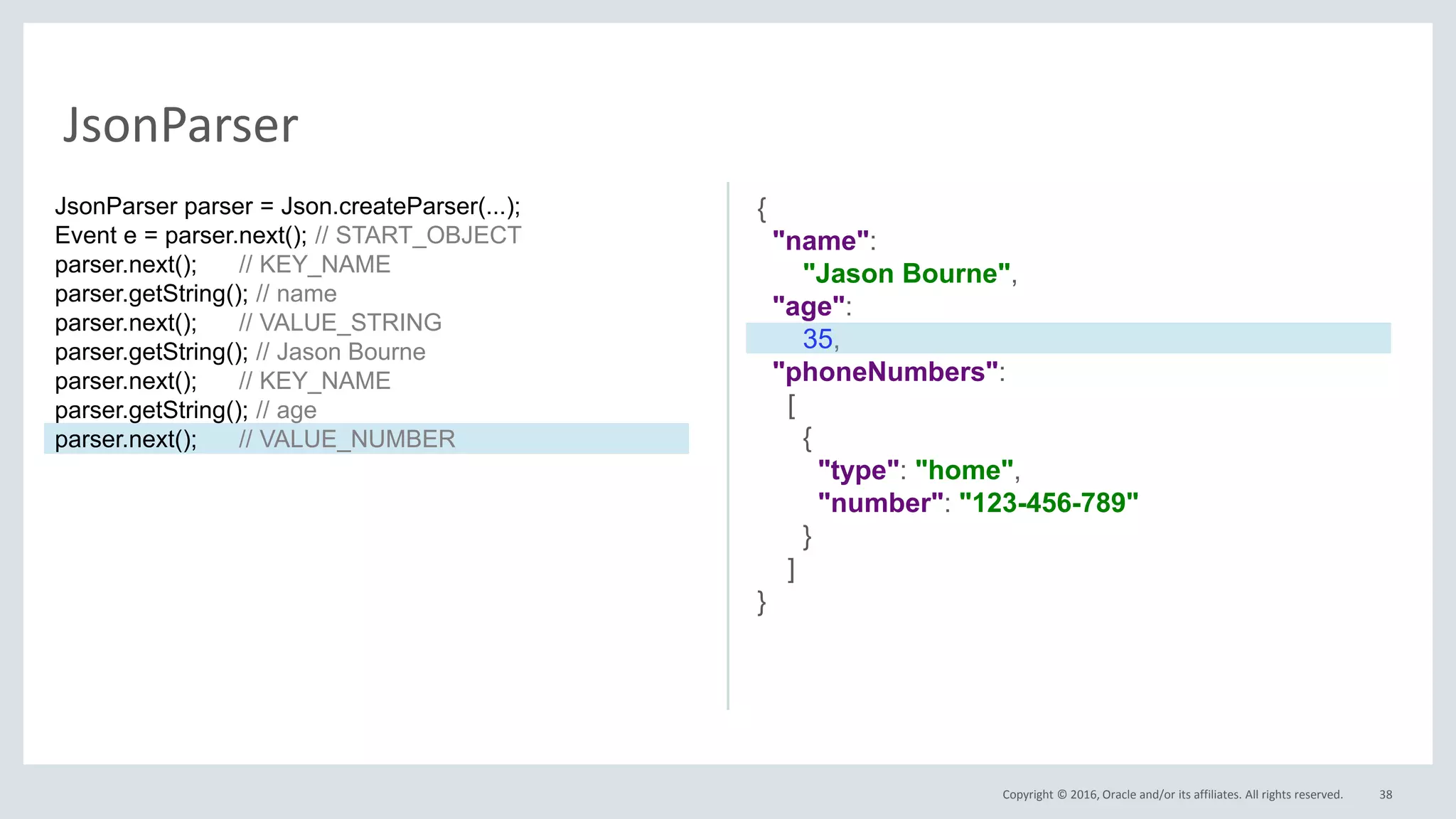Image resolution: width=1456 pixels, height=819 pixels.
Task: Click the // age comment line
Action: coord(287,410)
